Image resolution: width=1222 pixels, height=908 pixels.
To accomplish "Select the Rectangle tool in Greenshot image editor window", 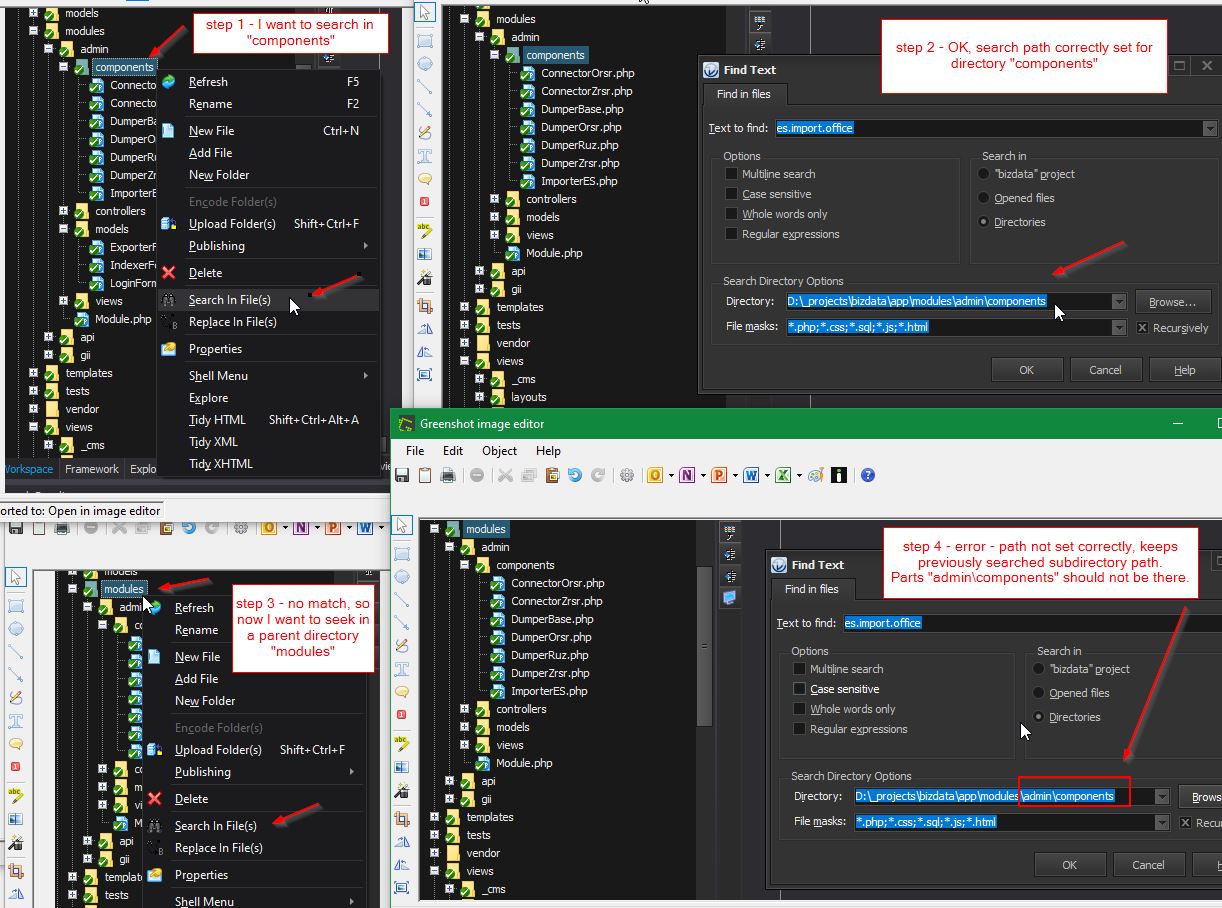I will tap(402, 553).
